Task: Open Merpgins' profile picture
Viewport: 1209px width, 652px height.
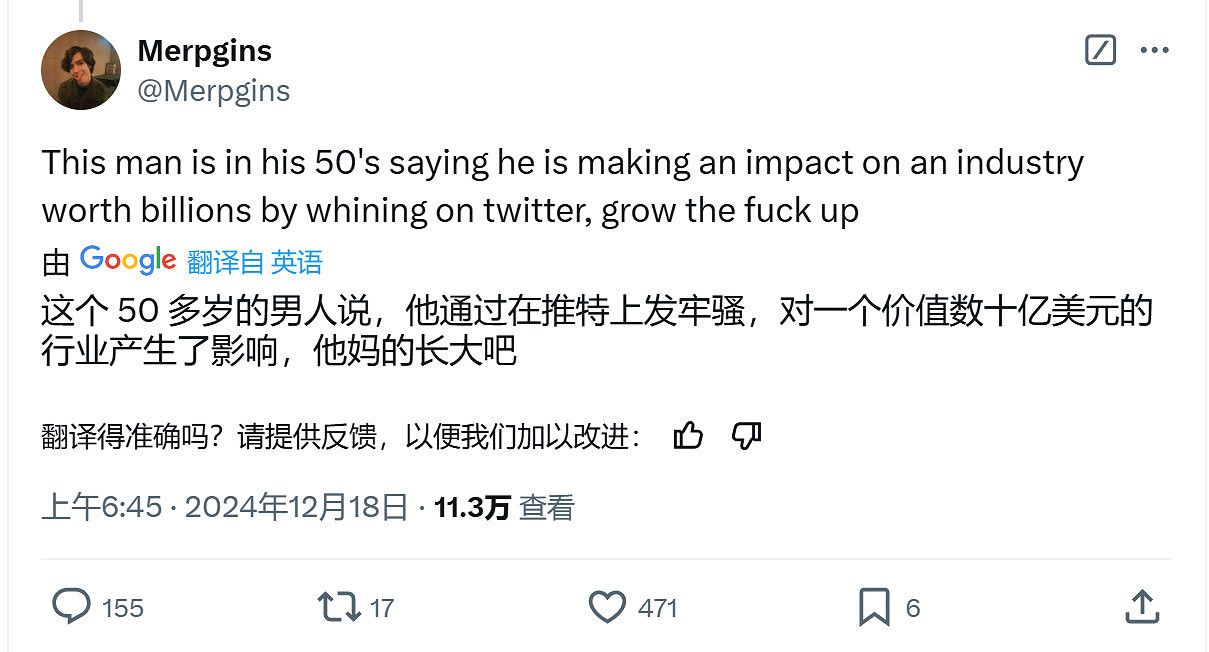Action: 80,70
